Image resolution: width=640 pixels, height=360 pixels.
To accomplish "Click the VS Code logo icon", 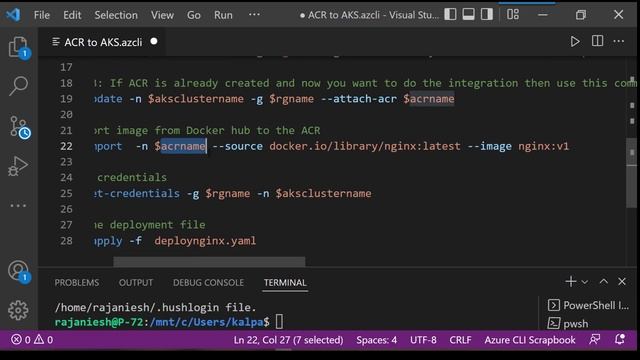I will coord(13,15).
